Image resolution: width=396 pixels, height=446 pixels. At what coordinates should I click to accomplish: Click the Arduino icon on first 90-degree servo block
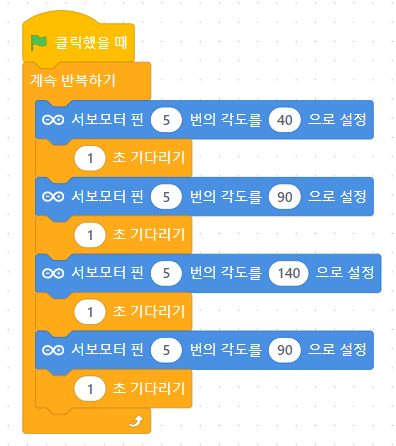53,197
